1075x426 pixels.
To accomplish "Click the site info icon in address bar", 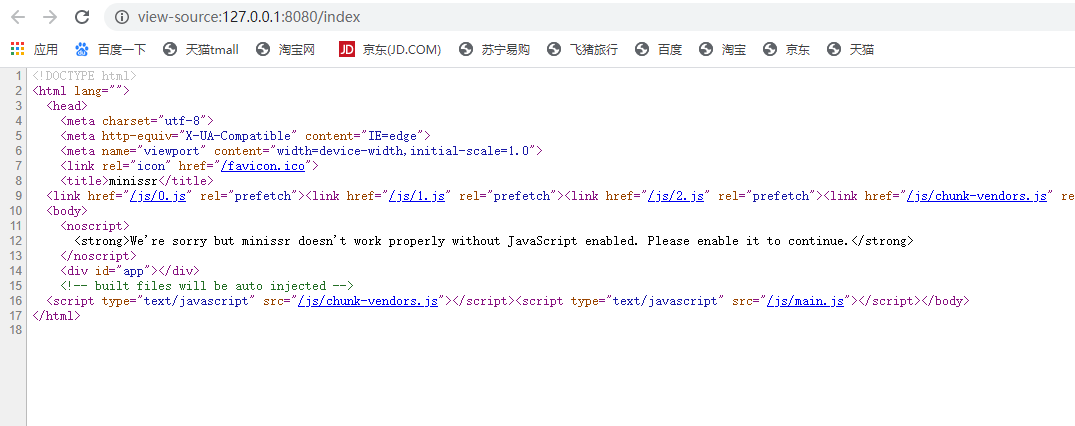I will point(122,17).
